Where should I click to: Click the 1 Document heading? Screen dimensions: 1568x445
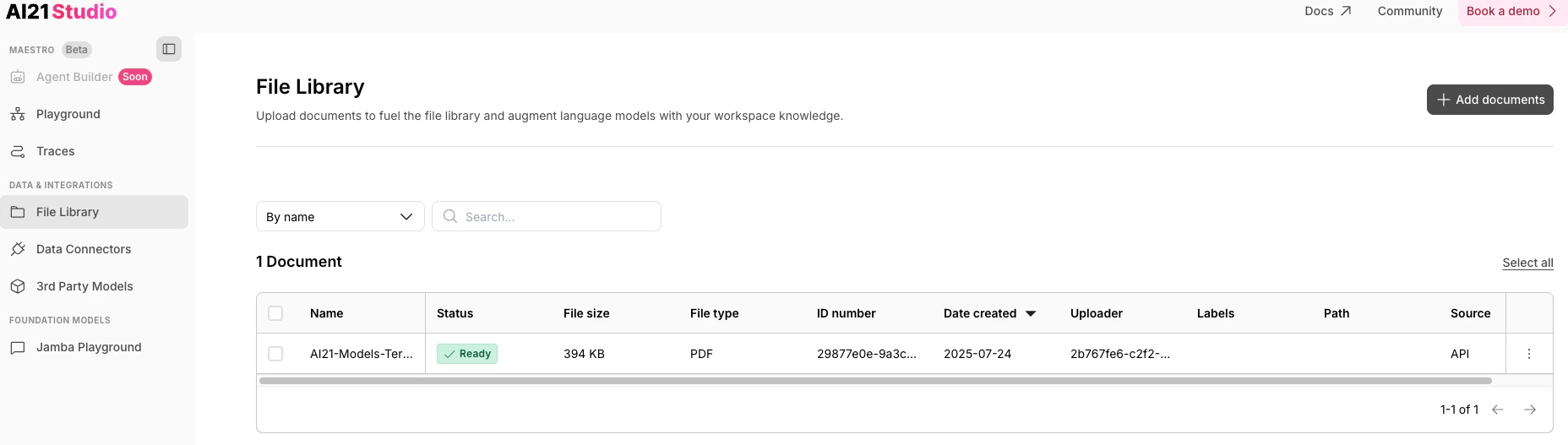pyautogui.click(x=299, y=262)
